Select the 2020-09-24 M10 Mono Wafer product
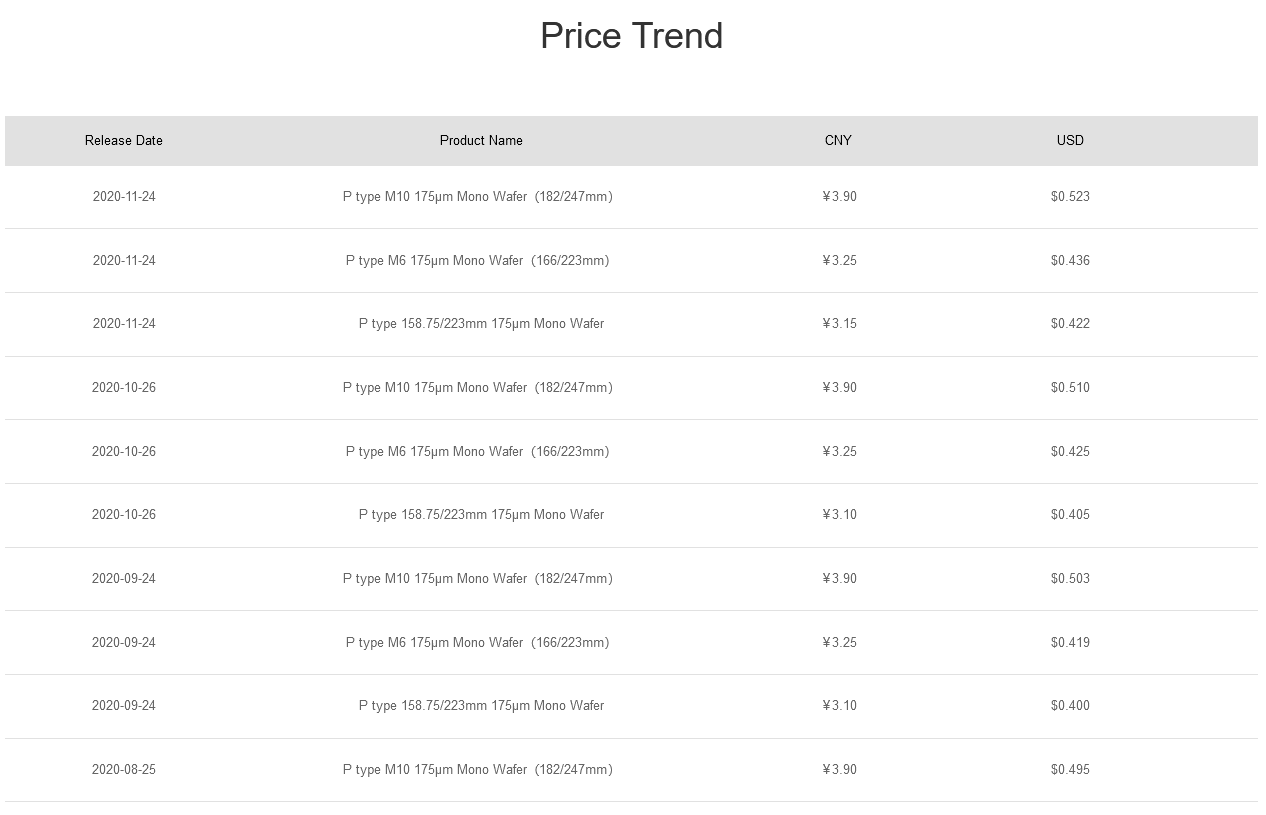The height and width of the screenshot is (815, 1266). [x=477, y=579]
